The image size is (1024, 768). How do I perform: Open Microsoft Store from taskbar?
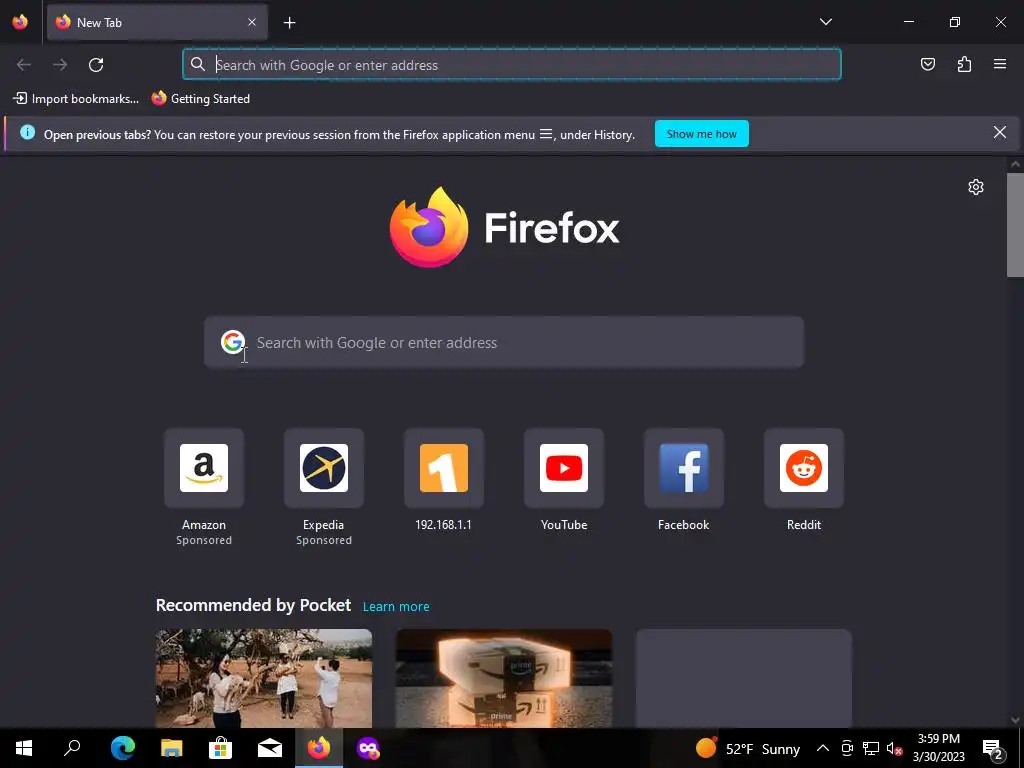pyautogui.click(x=220, y=748)
